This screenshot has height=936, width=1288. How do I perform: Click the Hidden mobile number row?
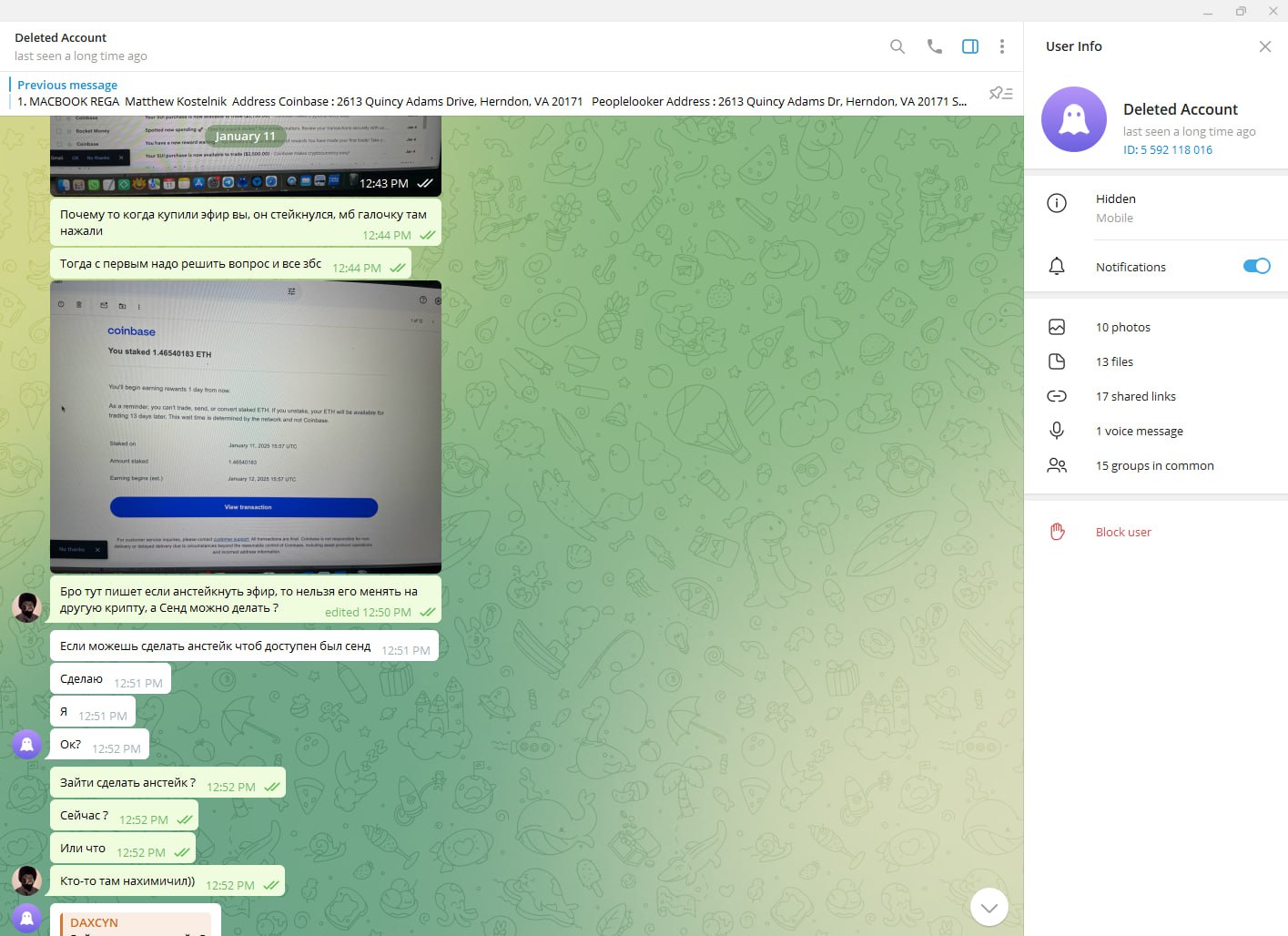click(1156, 208)
